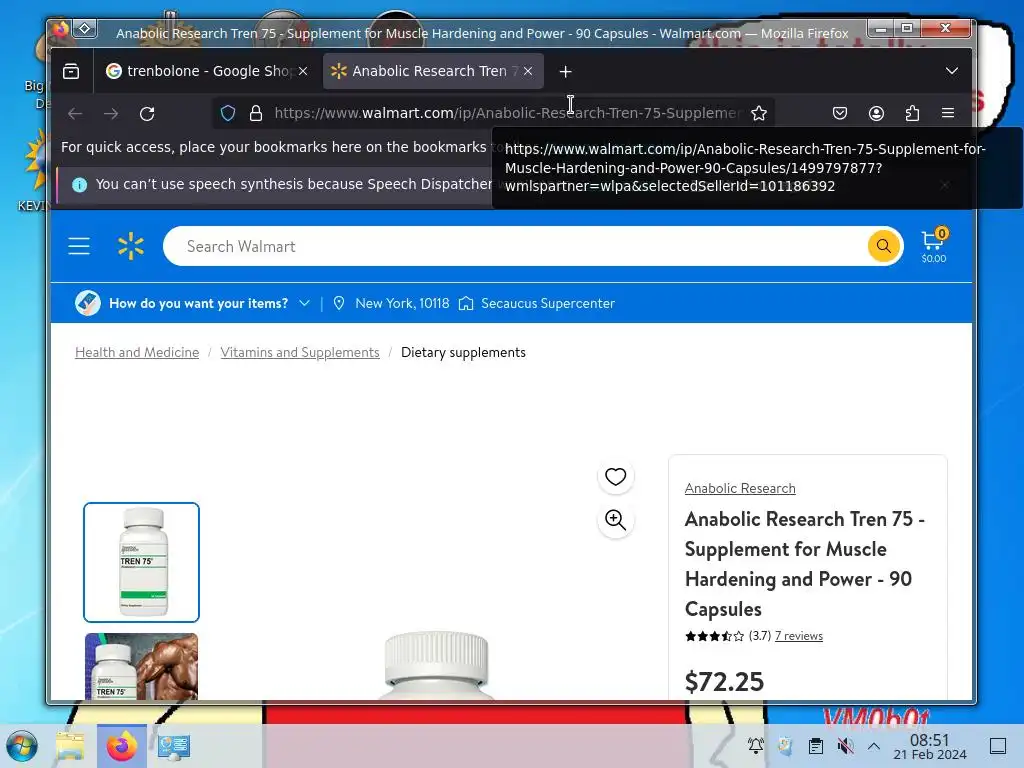
Task: Select Secaucus Supercenter store
Action: tap(537, 303)
